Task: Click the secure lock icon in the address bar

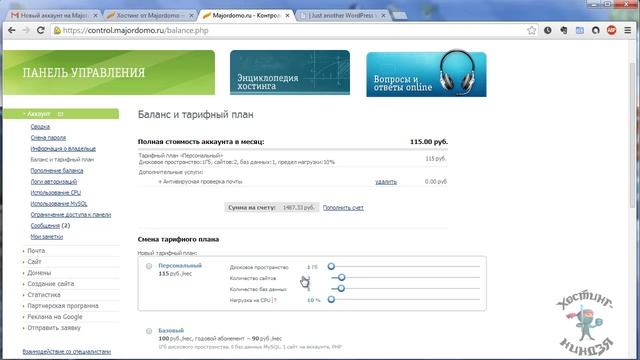Action: click(58, 30)
